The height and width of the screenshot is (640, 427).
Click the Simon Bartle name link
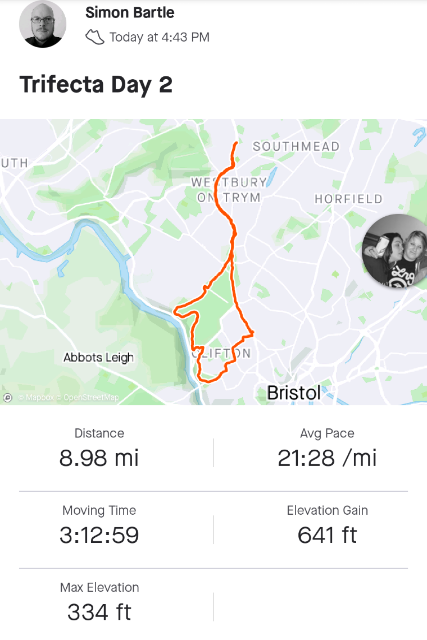pos(130,13)
